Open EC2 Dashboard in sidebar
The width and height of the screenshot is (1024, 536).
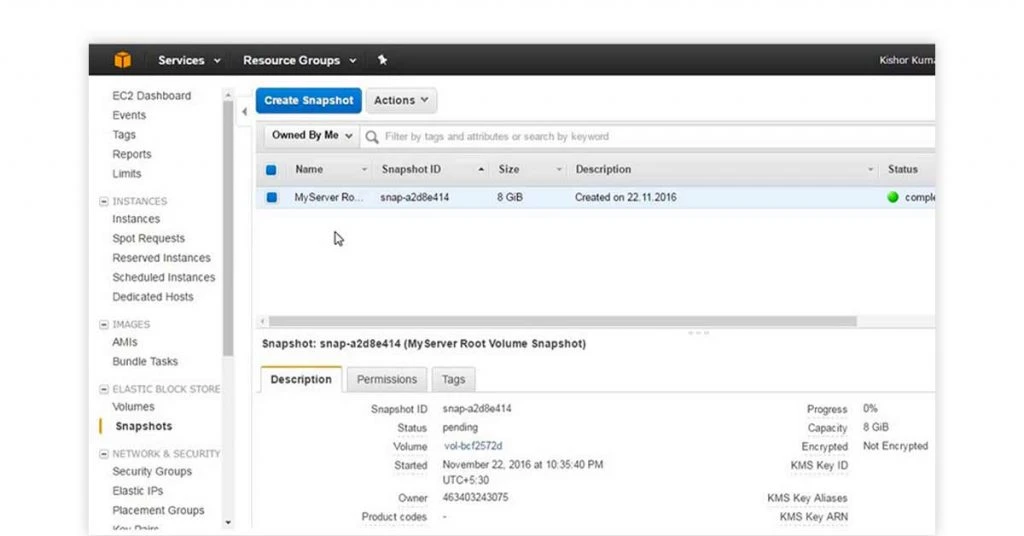pyautogui.click(x=152, y=95)
